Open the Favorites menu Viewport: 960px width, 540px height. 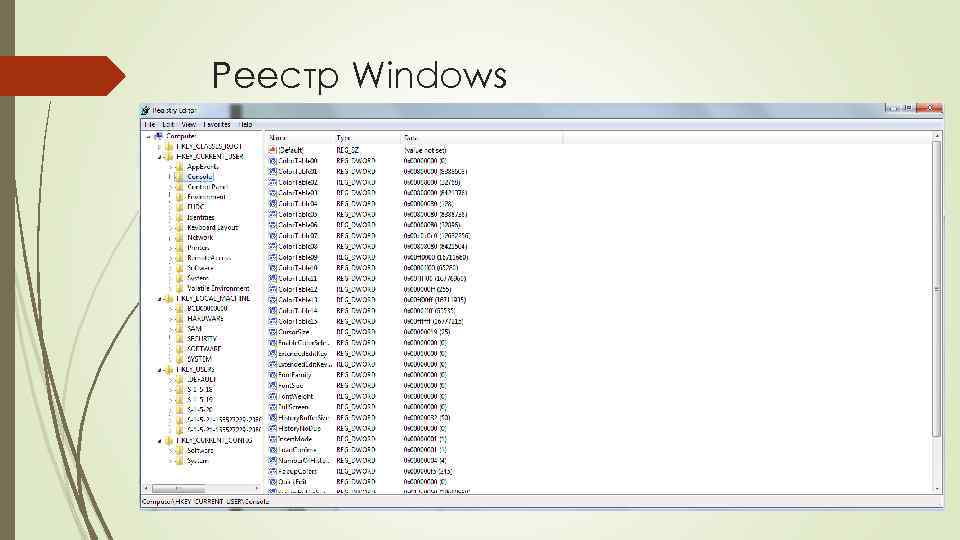217,124
